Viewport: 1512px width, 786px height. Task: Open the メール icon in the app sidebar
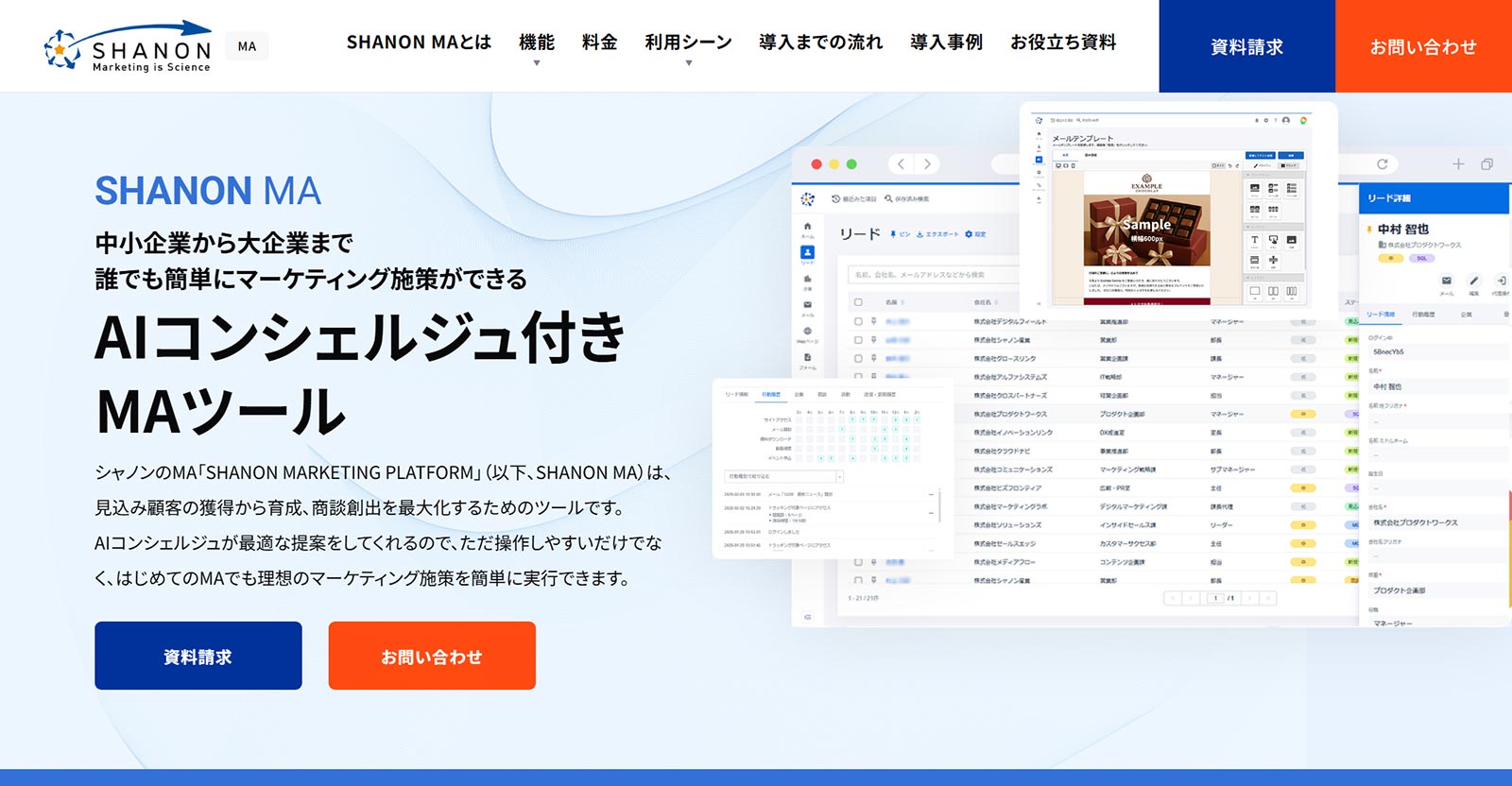tap(807, 305)
